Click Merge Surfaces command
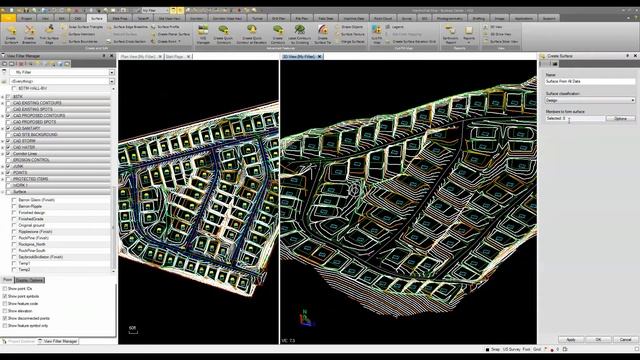Image resolution: width=640 pixels, height=360 pixels. point(350,41)
